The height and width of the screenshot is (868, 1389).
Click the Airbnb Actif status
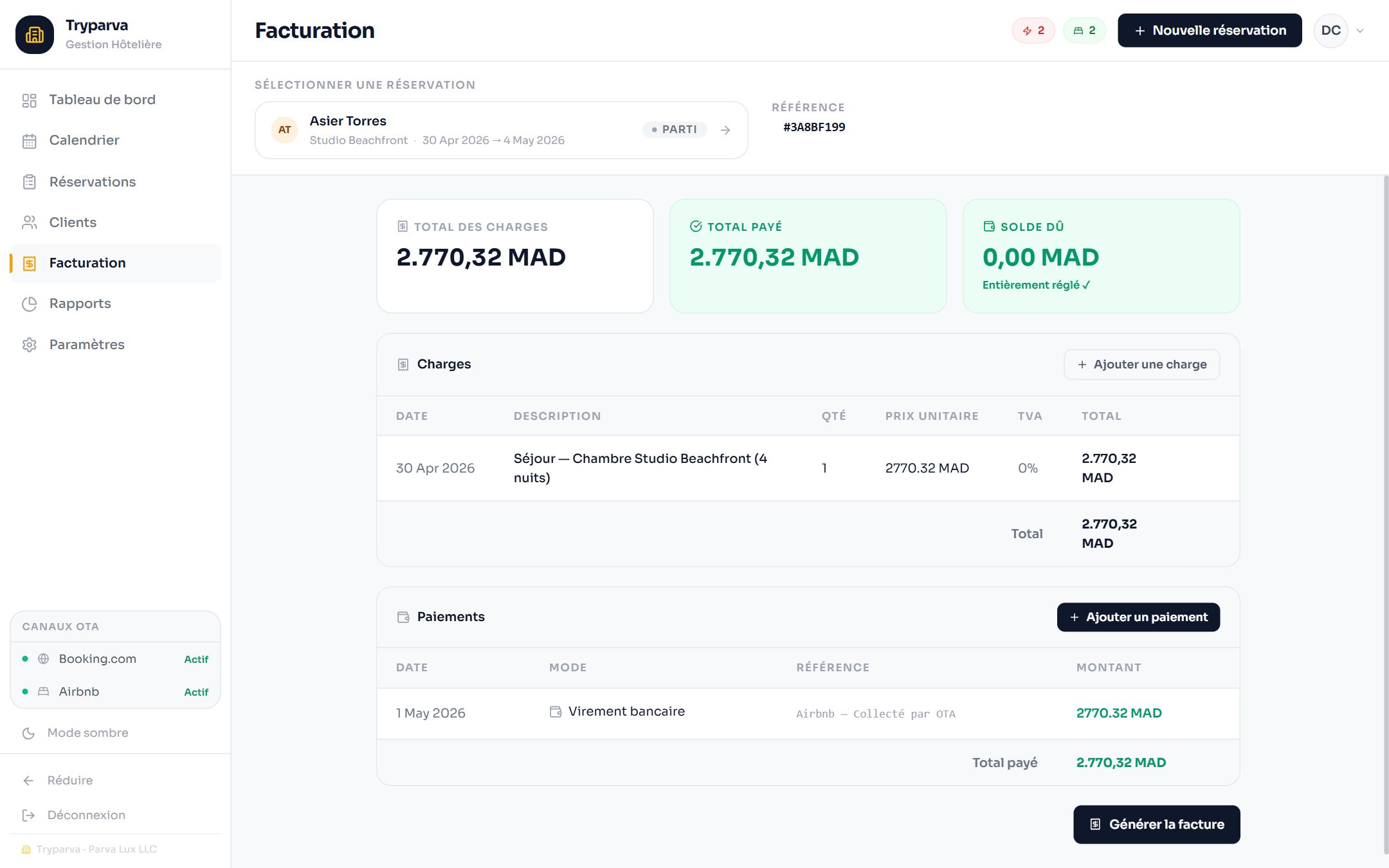pyautogui.click(x=196, y=692)
